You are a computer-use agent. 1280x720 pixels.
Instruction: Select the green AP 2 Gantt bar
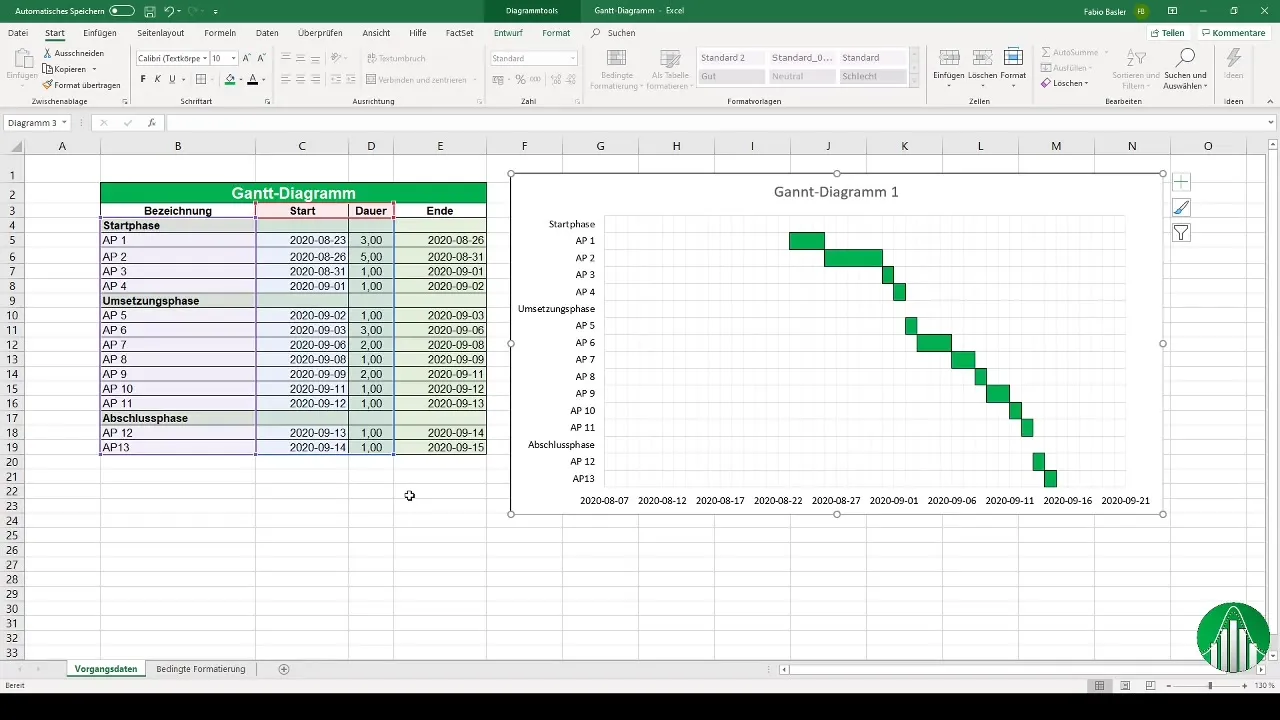(x=853, y=258)
